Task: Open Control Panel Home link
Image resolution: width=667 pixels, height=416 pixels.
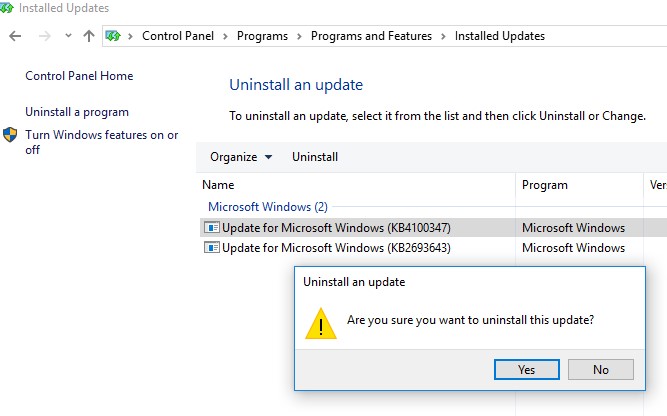Action: pos(79,76)
